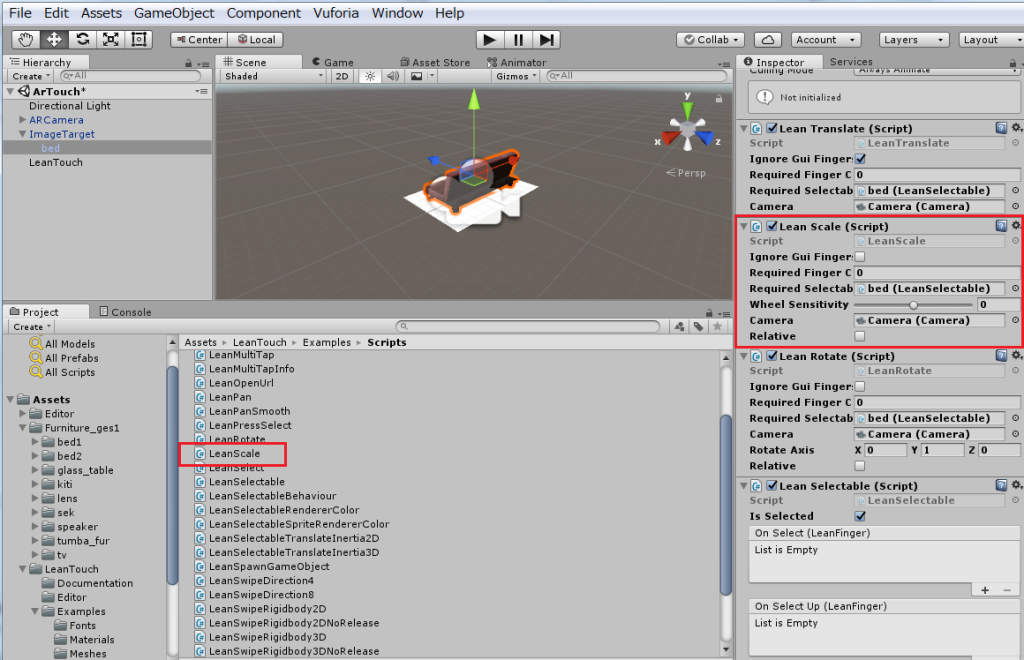Viewport: 1024px width, 660px height.
Task: Open Lean Selectable help icon
Action: tap(1001, 485)
